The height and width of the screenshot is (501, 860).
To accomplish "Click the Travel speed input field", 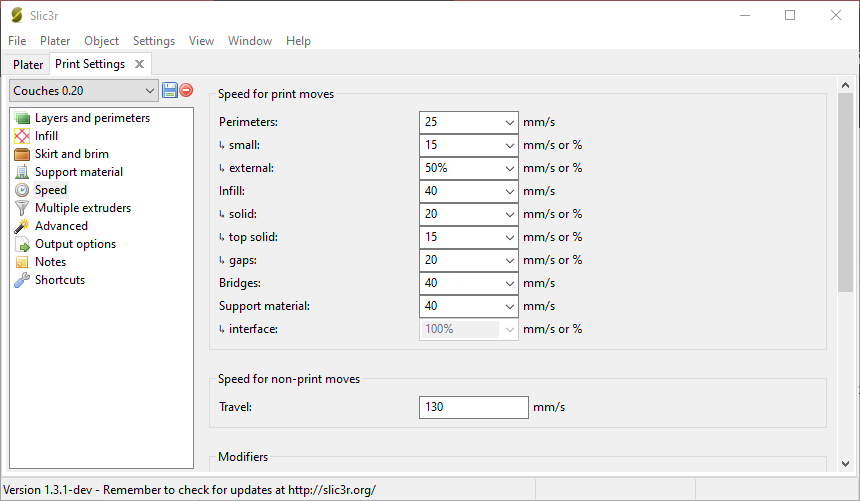I will click(474, 407).
